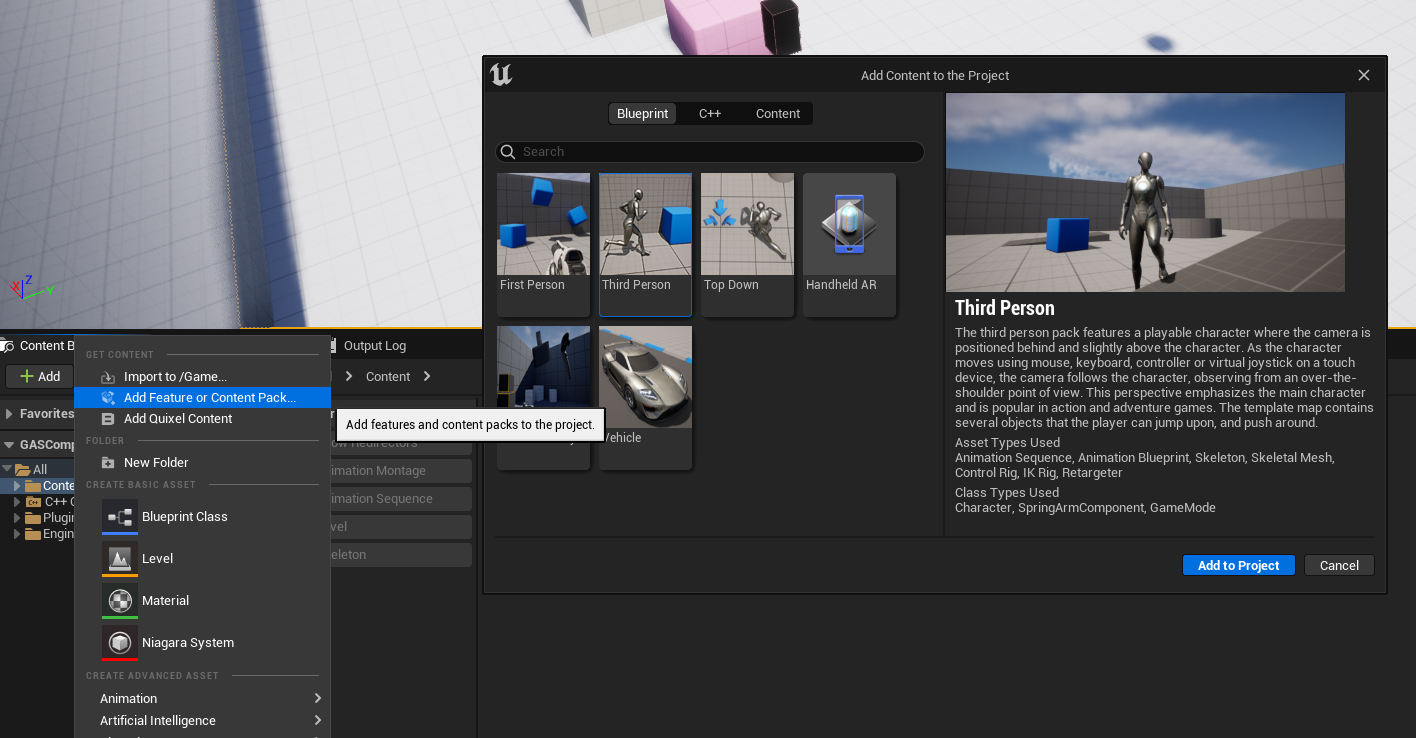Screen dimensions: 1416x738
Task: Click the Unreal Engine logo in dialog
Action: click(501, 75)
